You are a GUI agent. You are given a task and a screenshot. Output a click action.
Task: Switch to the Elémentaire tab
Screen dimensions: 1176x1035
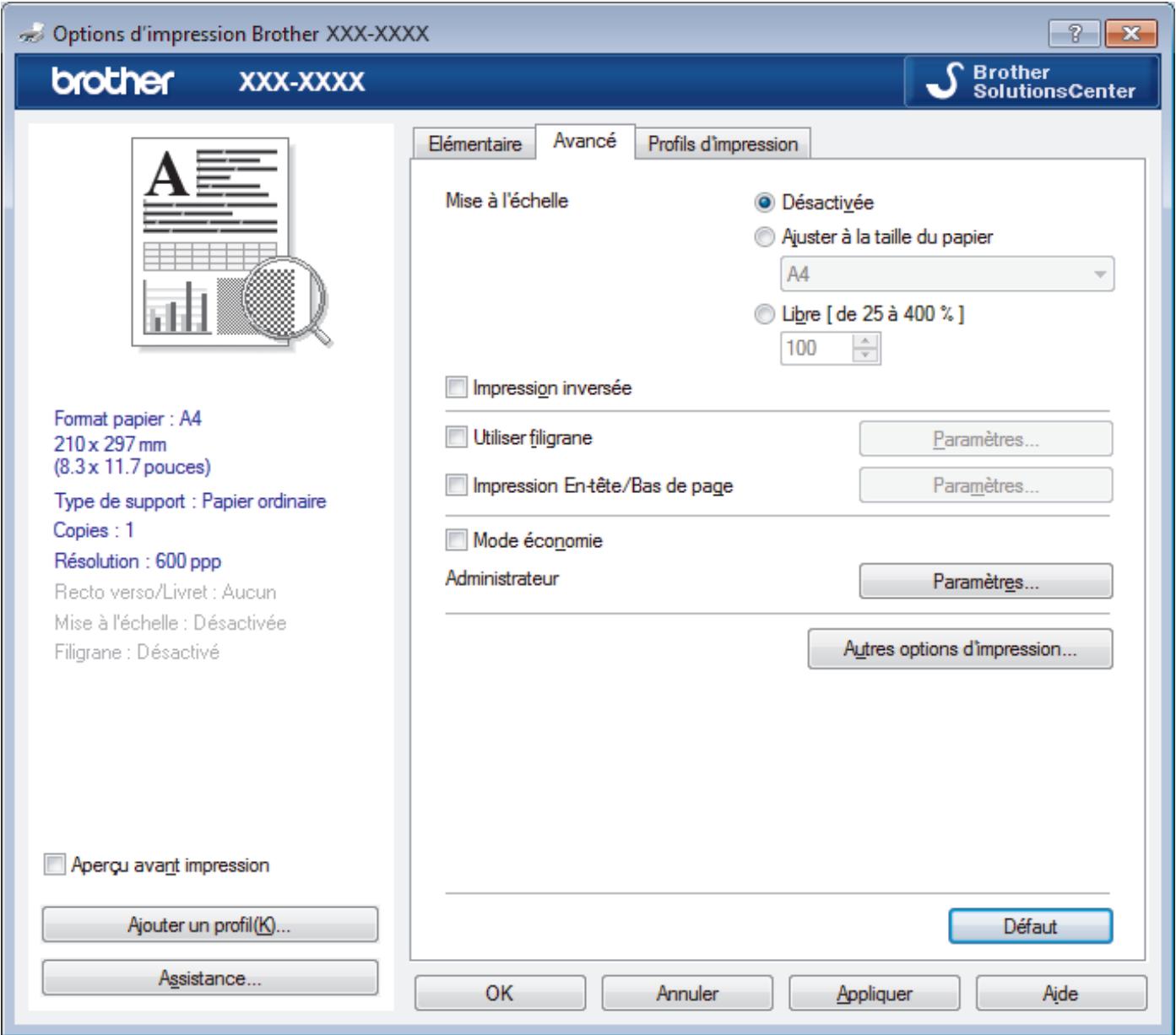(x=474, y=144)
